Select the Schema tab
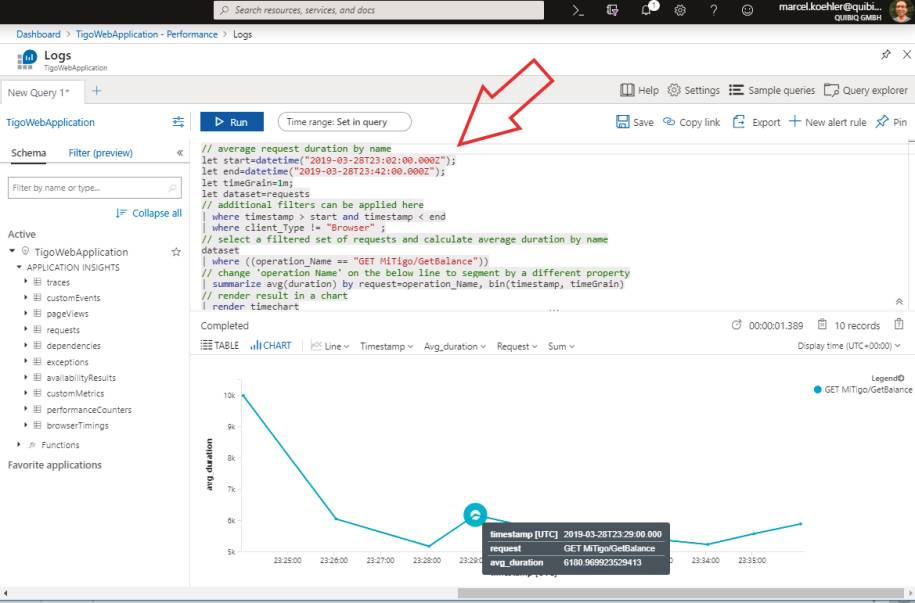 click(x=29, y=153)
